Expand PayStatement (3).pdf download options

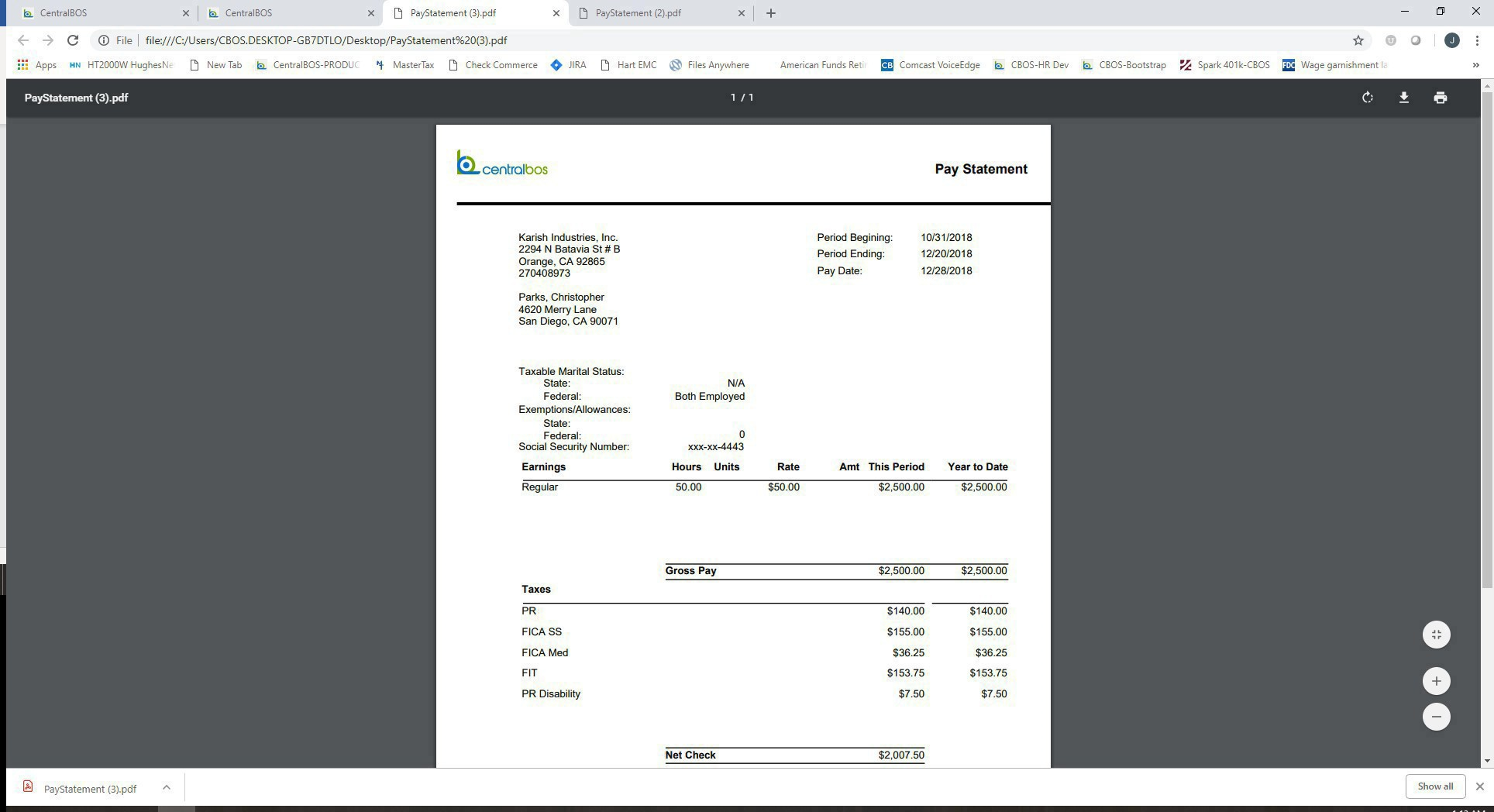166,787
